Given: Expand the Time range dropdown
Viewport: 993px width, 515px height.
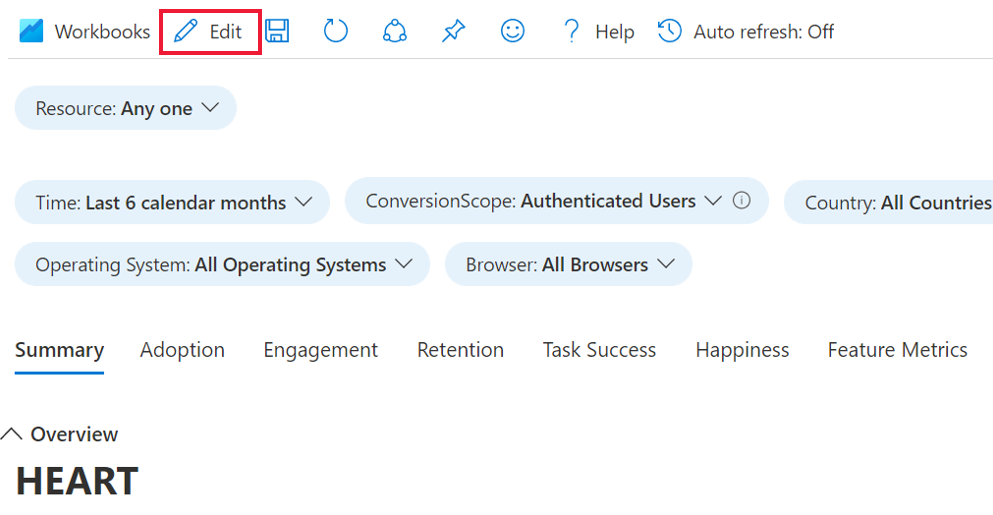Looking at the screenshot, I should pyautogui.click(x=172, y=202).
